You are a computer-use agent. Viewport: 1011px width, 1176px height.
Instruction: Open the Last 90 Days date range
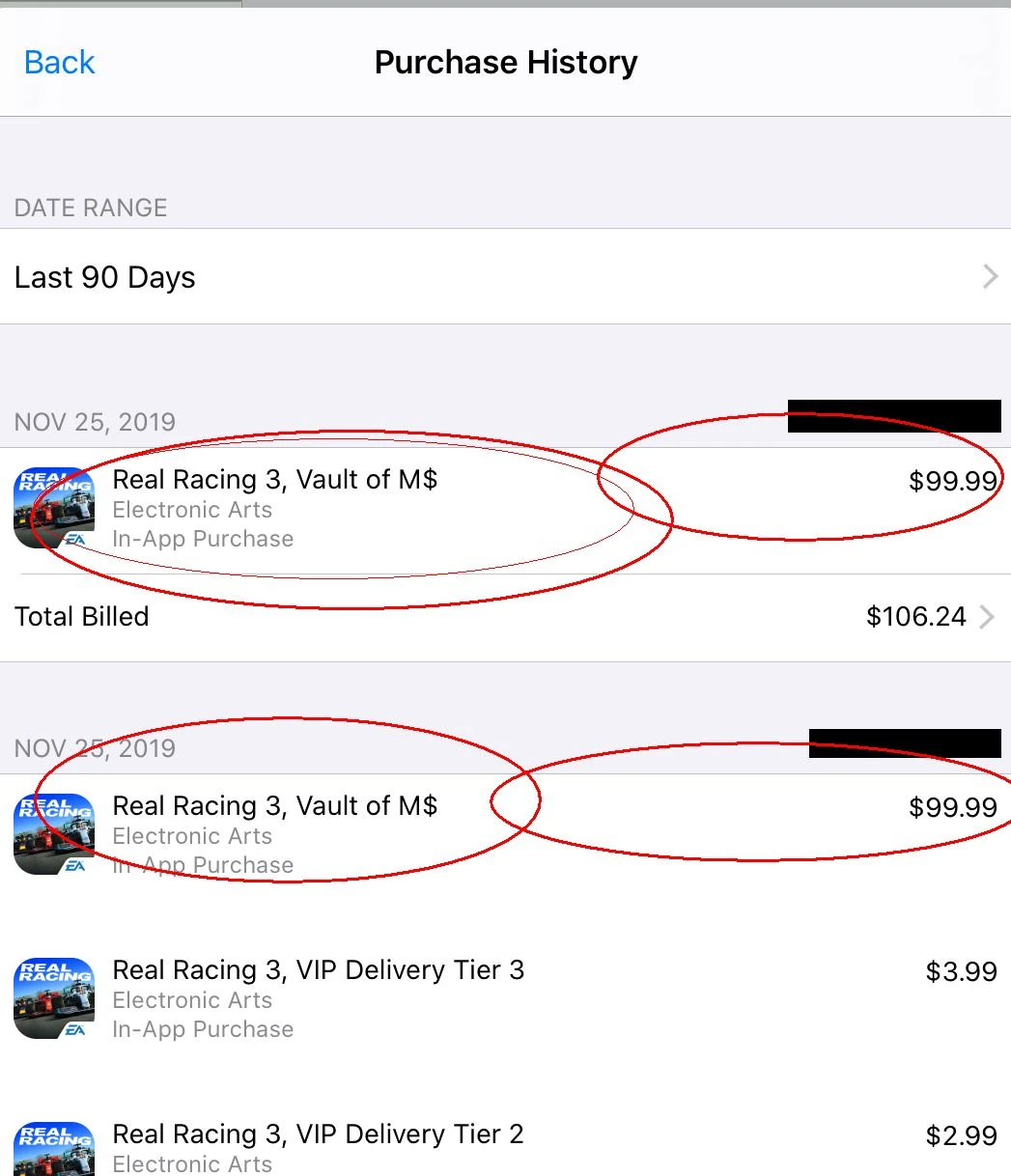point(105,278)
